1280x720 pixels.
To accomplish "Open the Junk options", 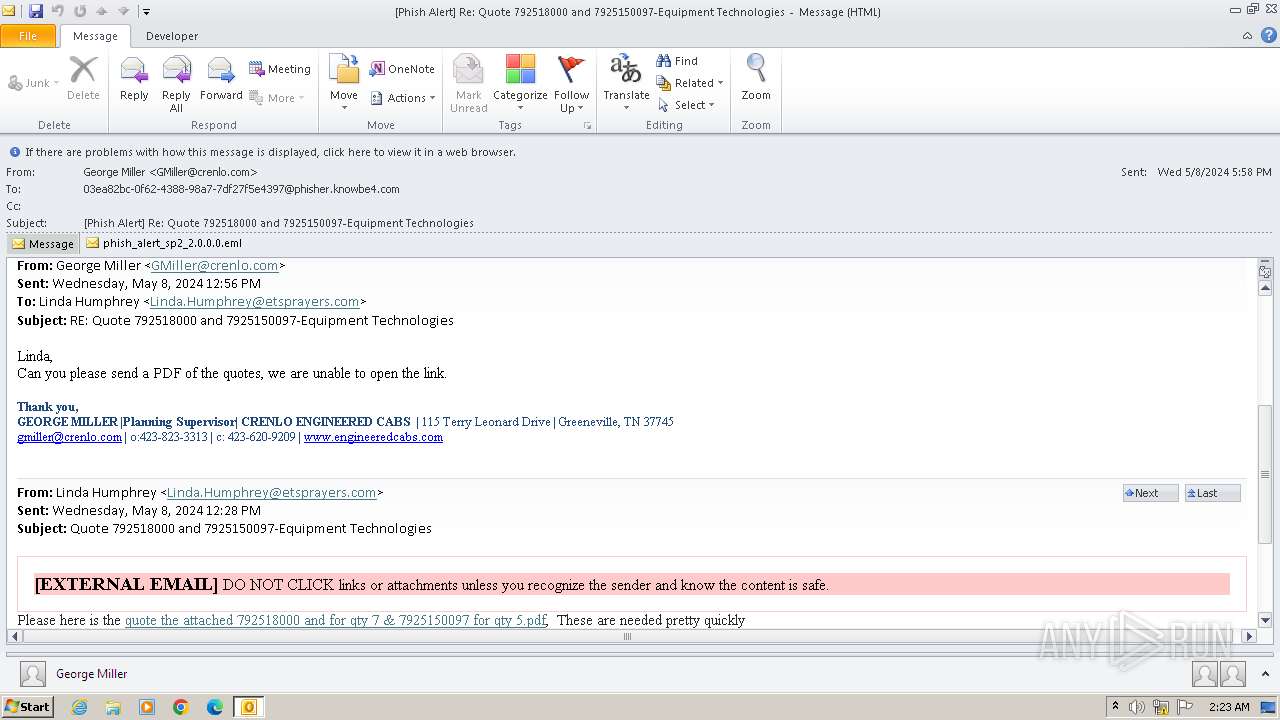I will coord(34,83).
